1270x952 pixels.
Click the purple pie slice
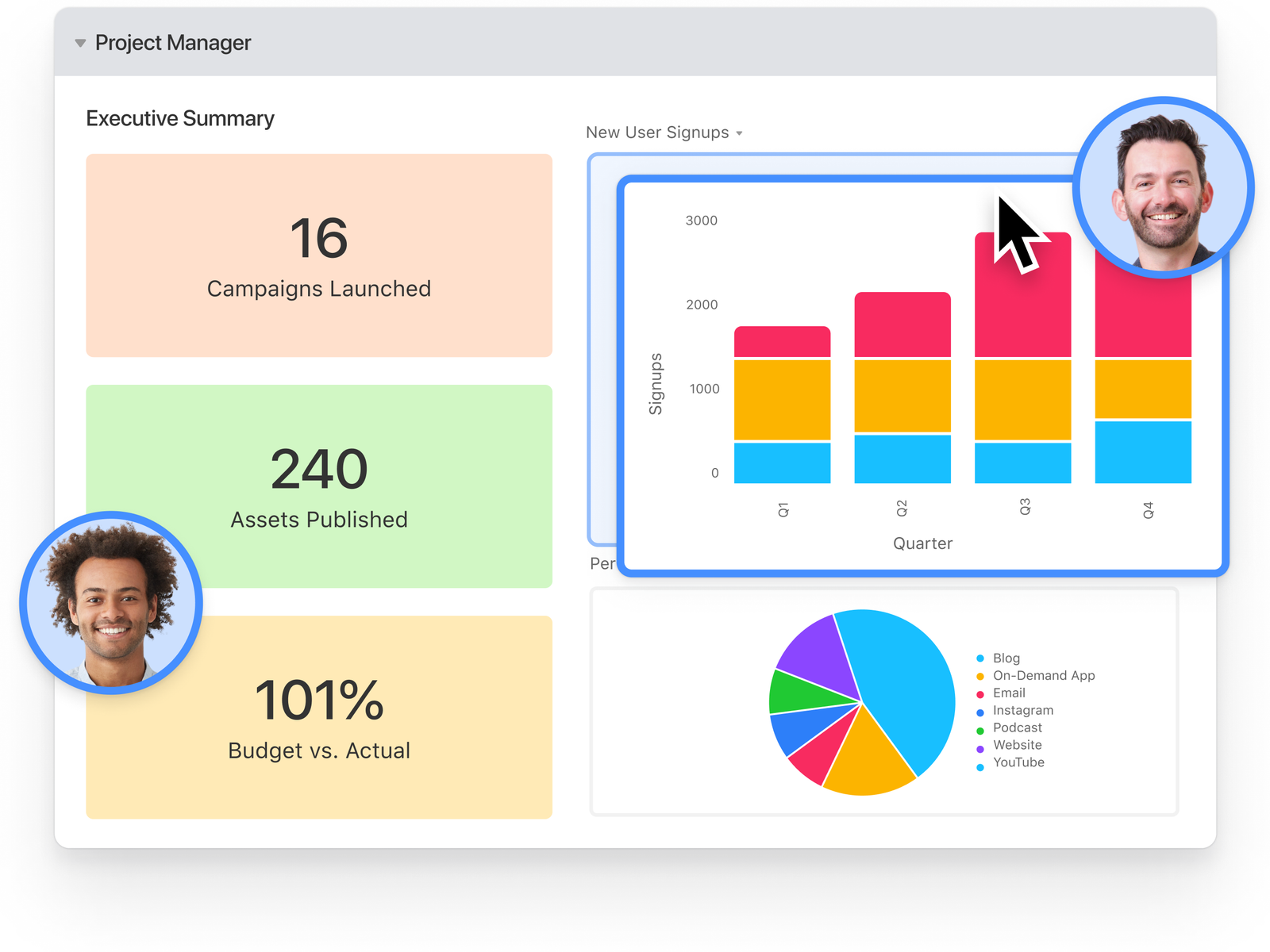(822, 654)
